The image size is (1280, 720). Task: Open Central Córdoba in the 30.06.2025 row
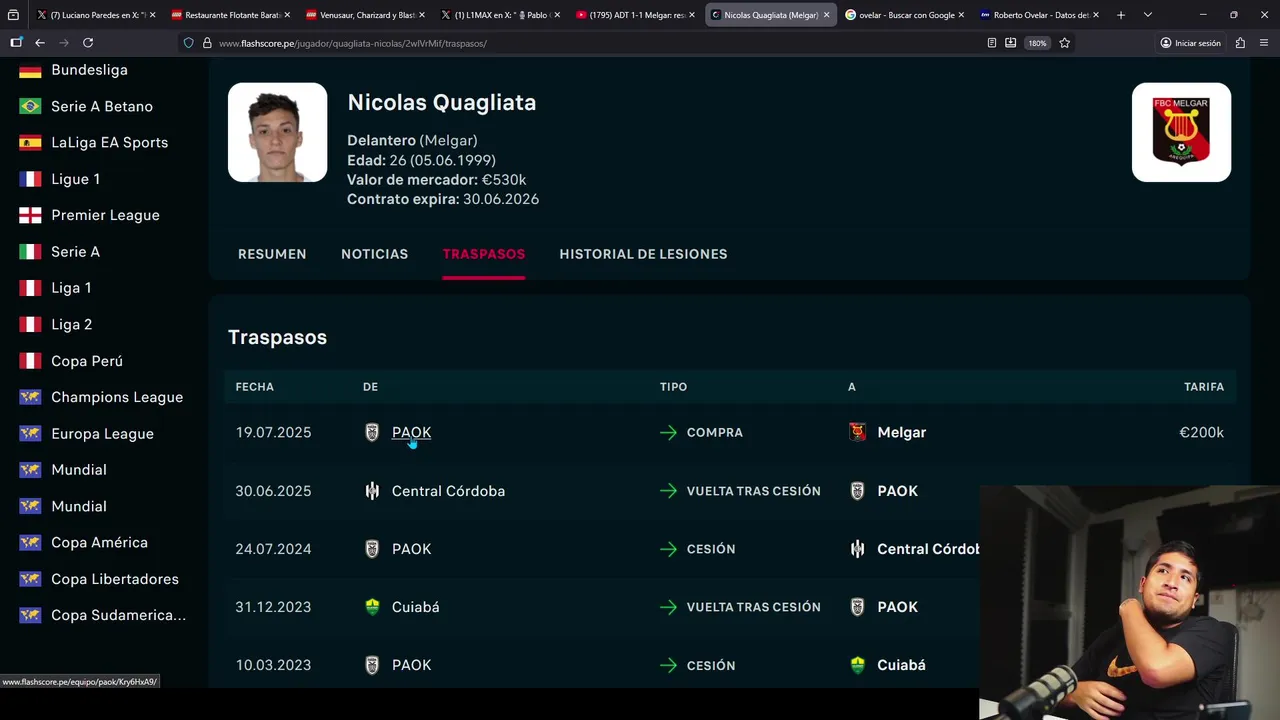tap(448, 491)
